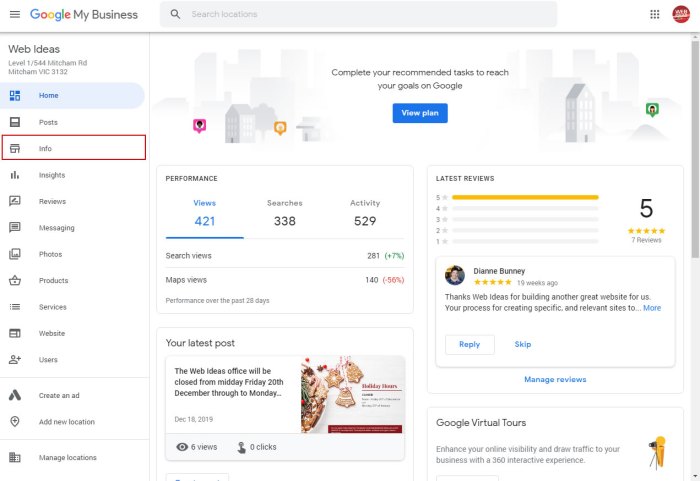
Task: Click the Create an ad icon
Action: pyautogui.click(x=15, y=395)
